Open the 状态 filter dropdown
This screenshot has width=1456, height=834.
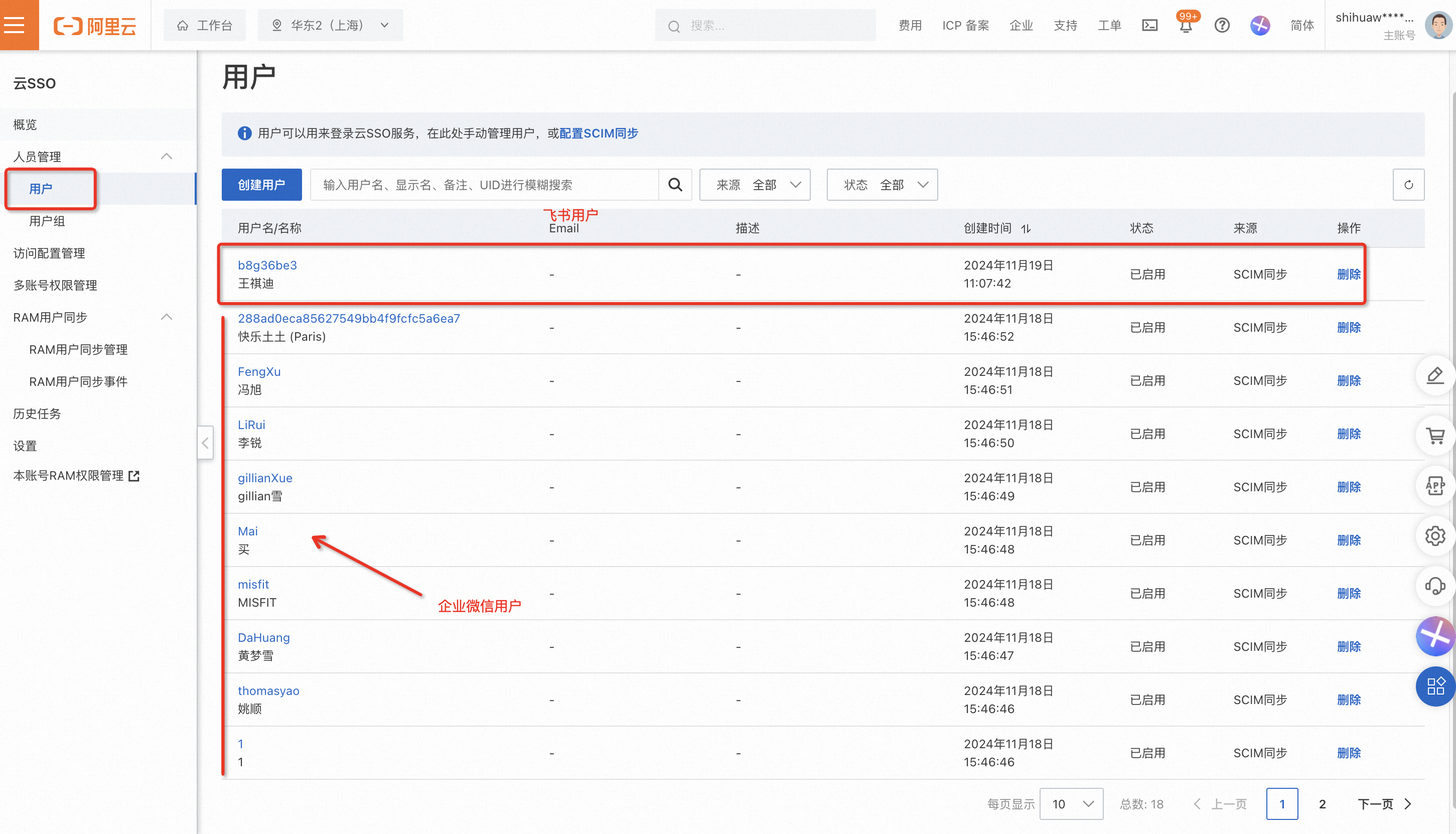pos(882,185)
